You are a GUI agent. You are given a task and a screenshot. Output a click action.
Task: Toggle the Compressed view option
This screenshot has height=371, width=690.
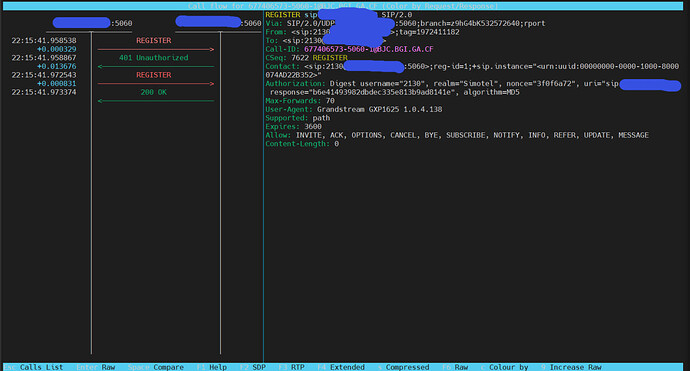[404, 367]
